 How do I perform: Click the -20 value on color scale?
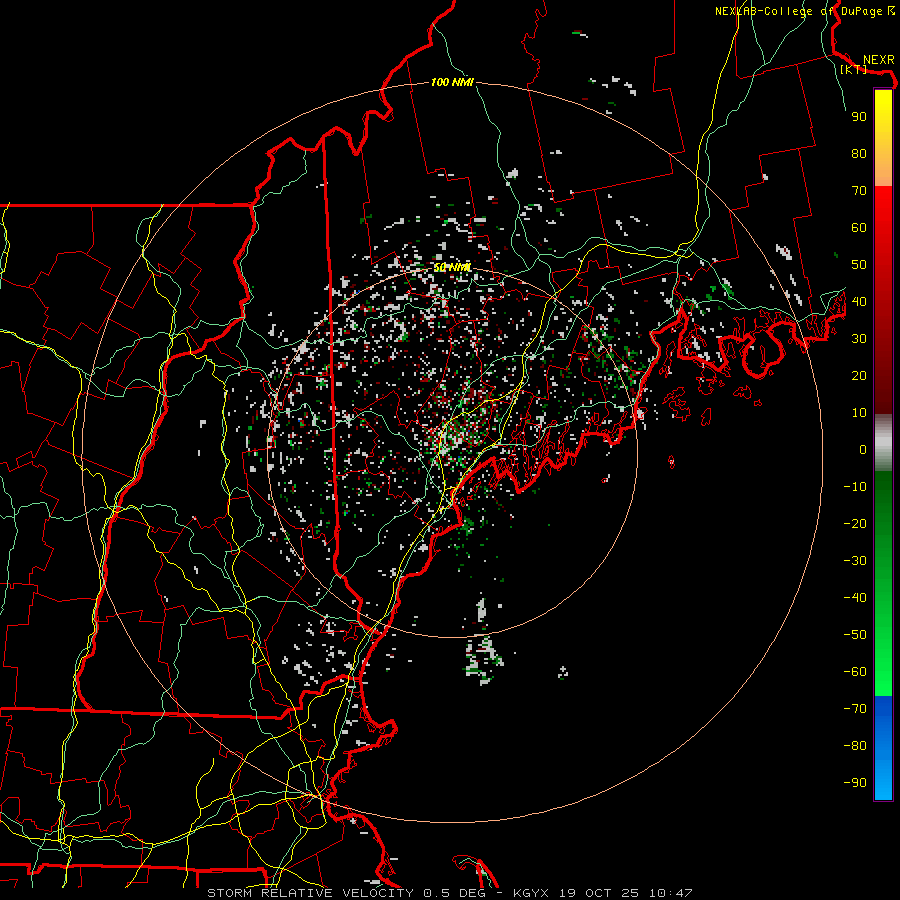[855, 523]
